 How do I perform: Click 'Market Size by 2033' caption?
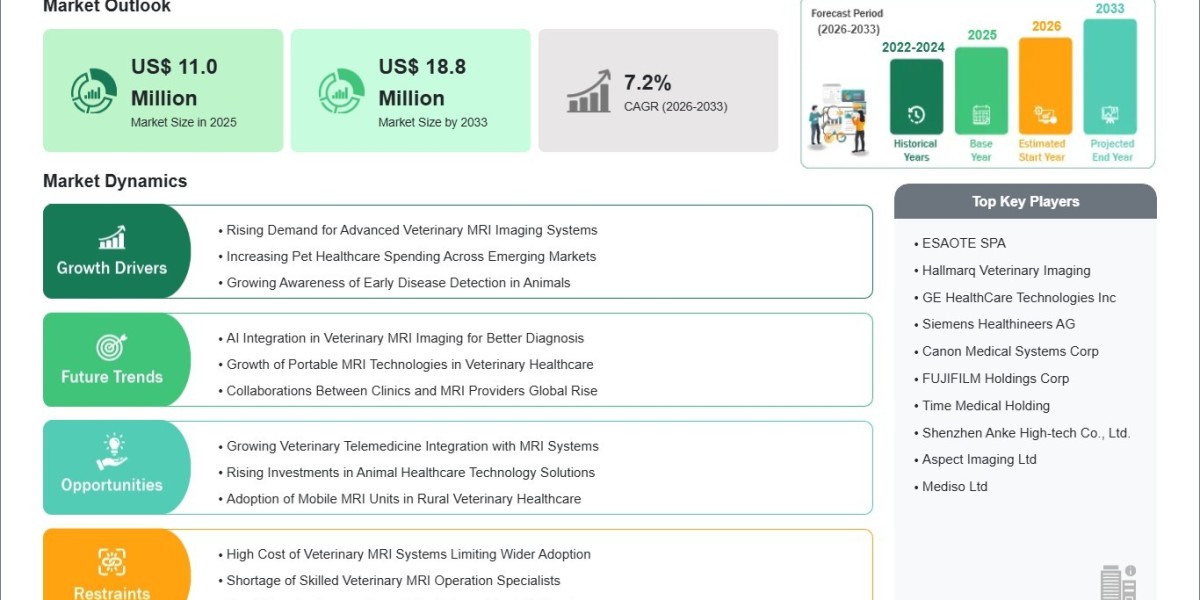tap(431, 122)
